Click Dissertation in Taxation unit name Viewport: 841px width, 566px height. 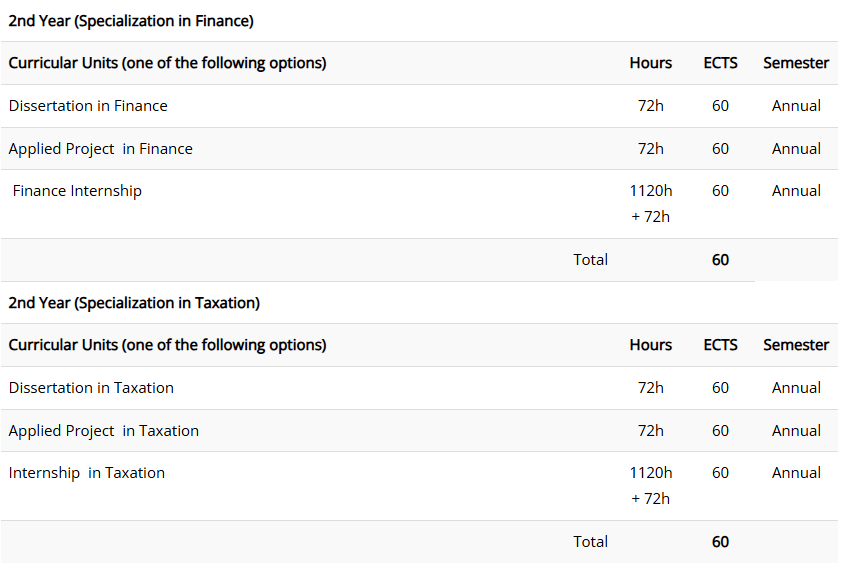point(91,388)
